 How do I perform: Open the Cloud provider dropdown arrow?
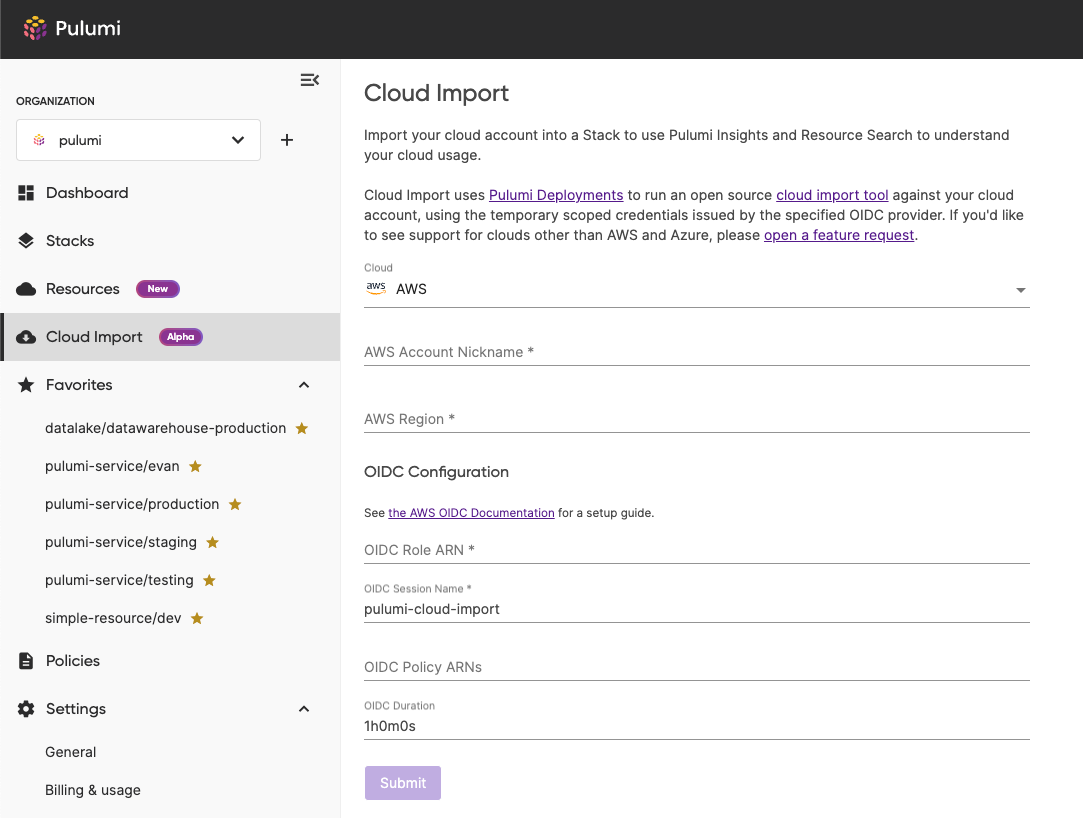pos(1020,290)
